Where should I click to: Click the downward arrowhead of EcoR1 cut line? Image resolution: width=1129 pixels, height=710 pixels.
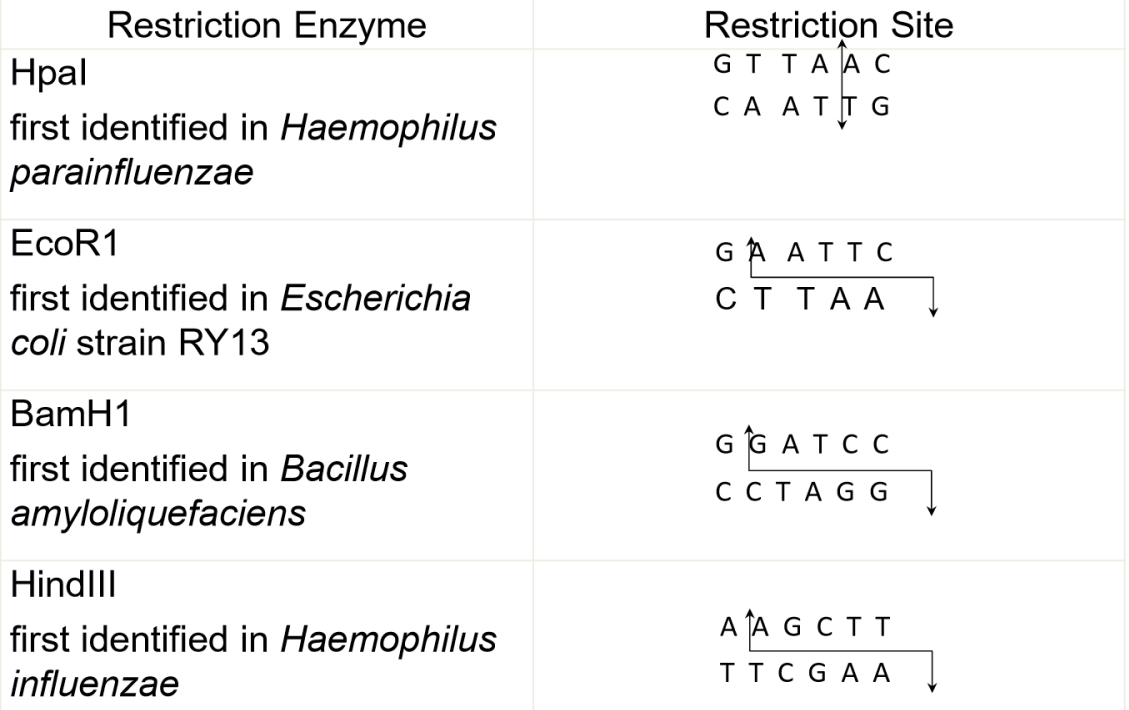(933, 312)
